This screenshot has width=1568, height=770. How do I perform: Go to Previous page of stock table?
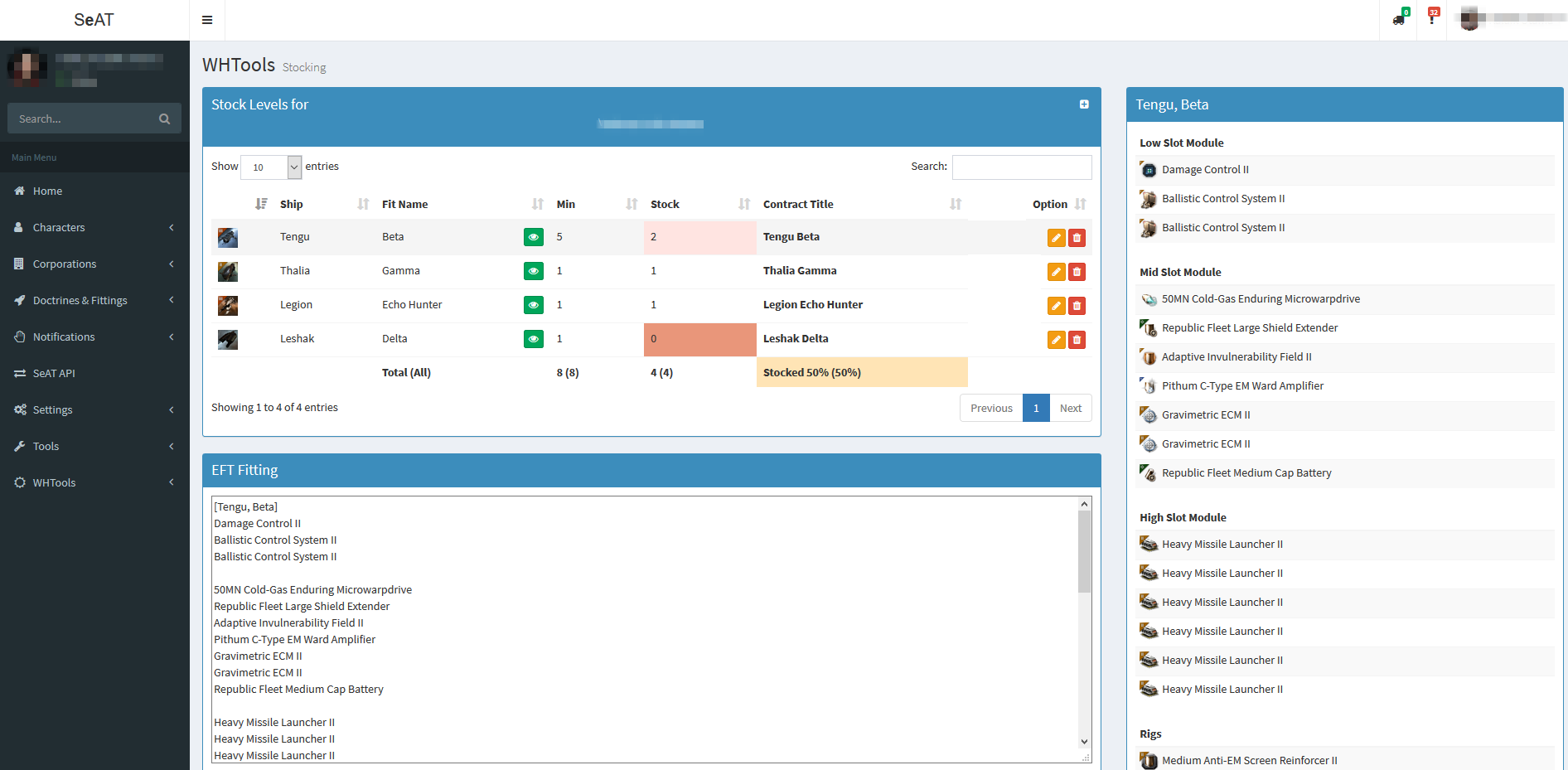[x=991, y=408]
